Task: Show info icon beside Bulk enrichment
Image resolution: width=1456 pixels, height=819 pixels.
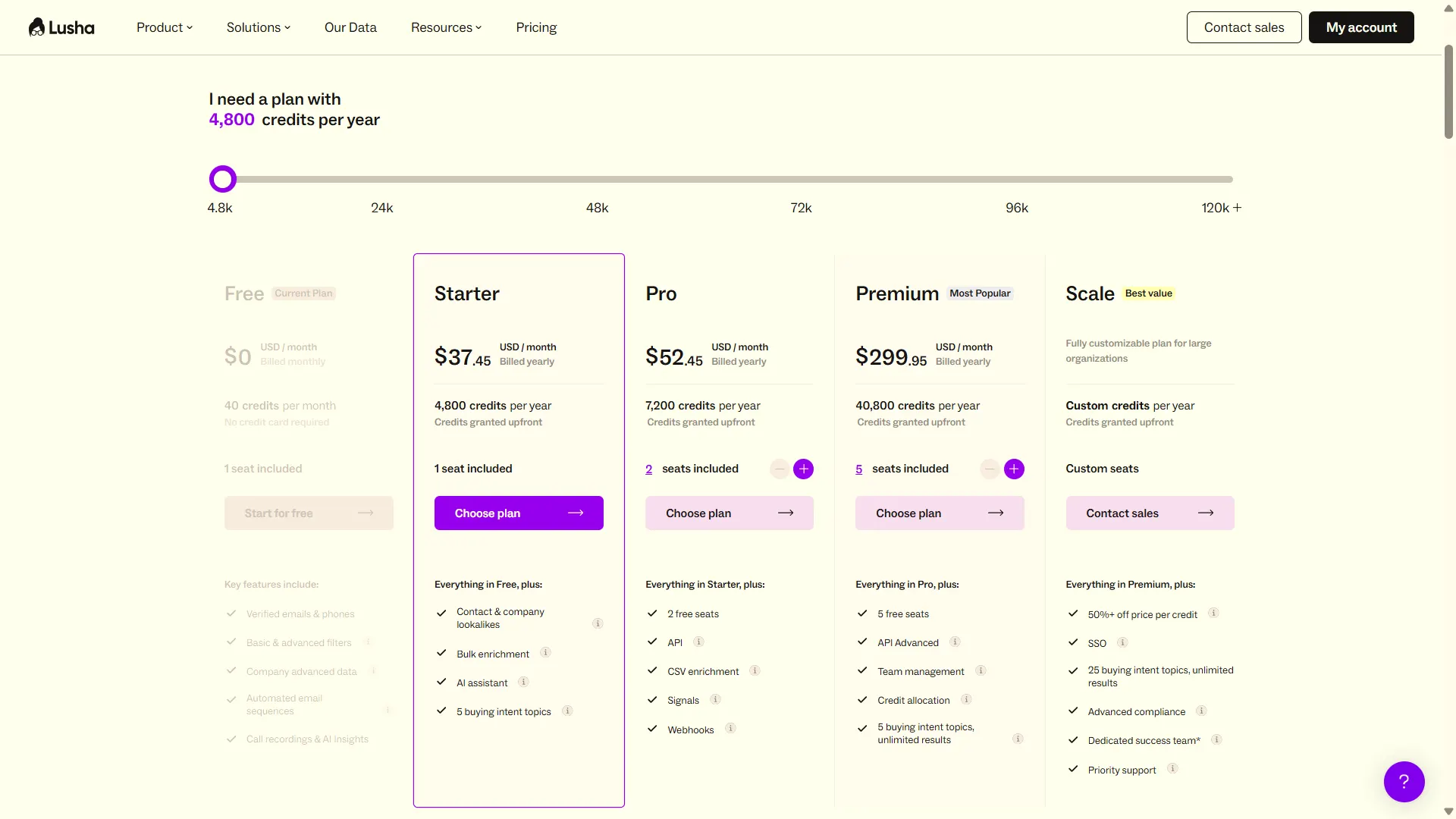Action: click(545, 652)
